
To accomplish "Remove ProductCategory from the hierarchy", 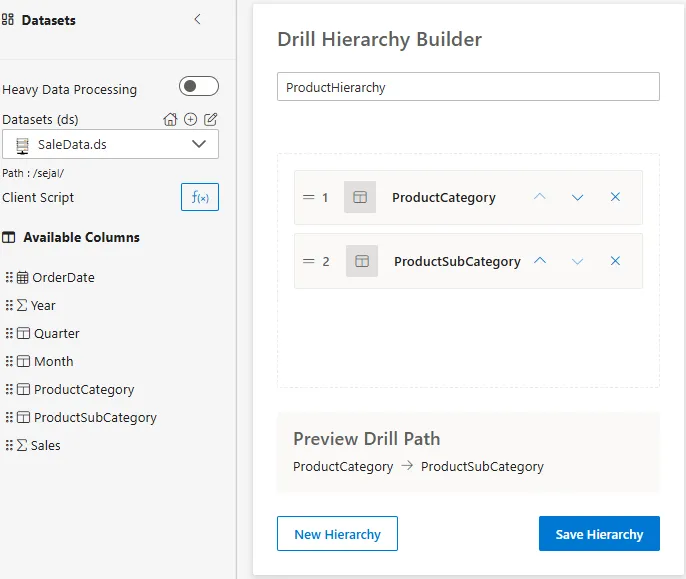I will click(615, 197).
